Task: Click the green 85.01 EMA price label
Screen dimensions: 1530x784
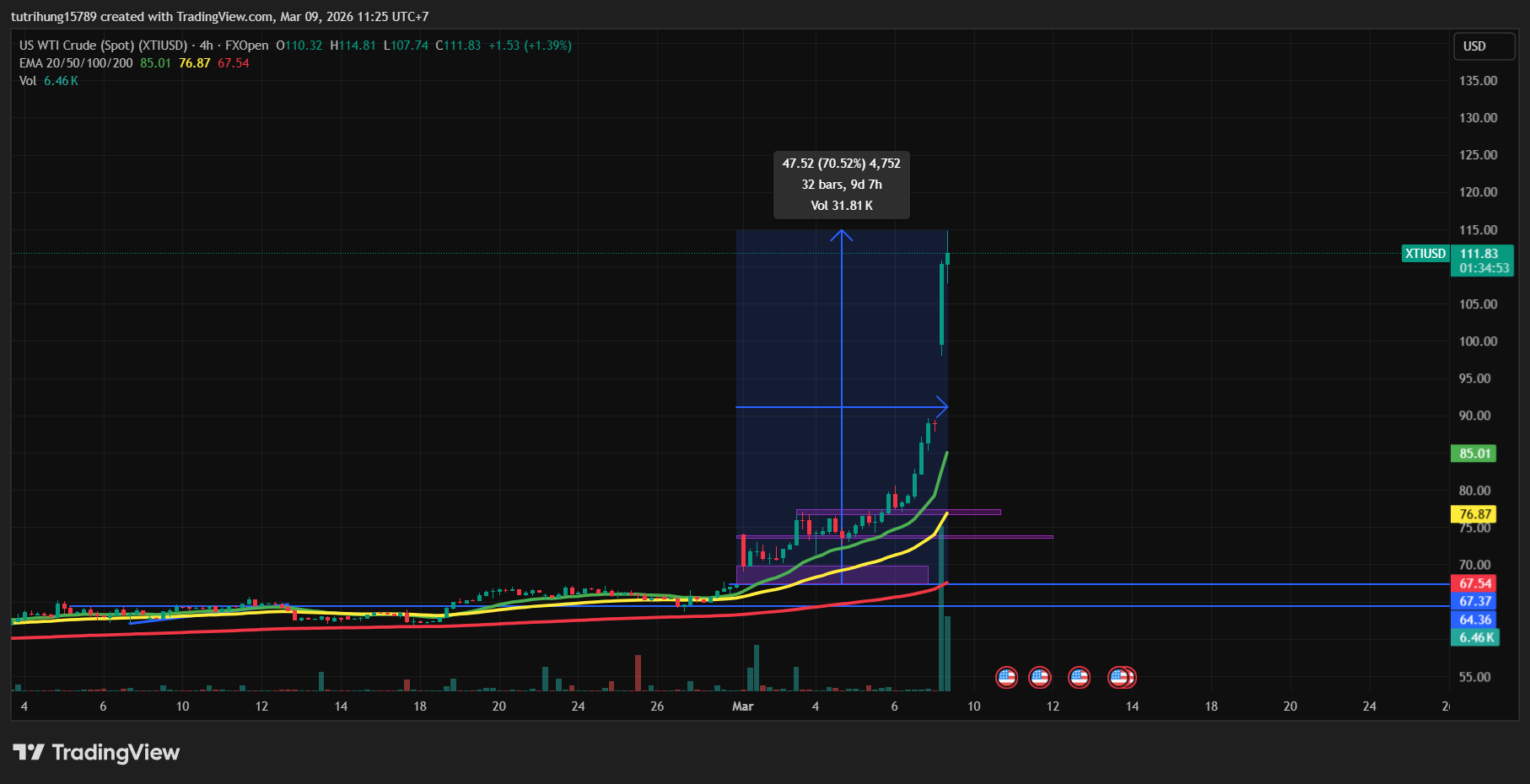Action: tap(1474, 454)
